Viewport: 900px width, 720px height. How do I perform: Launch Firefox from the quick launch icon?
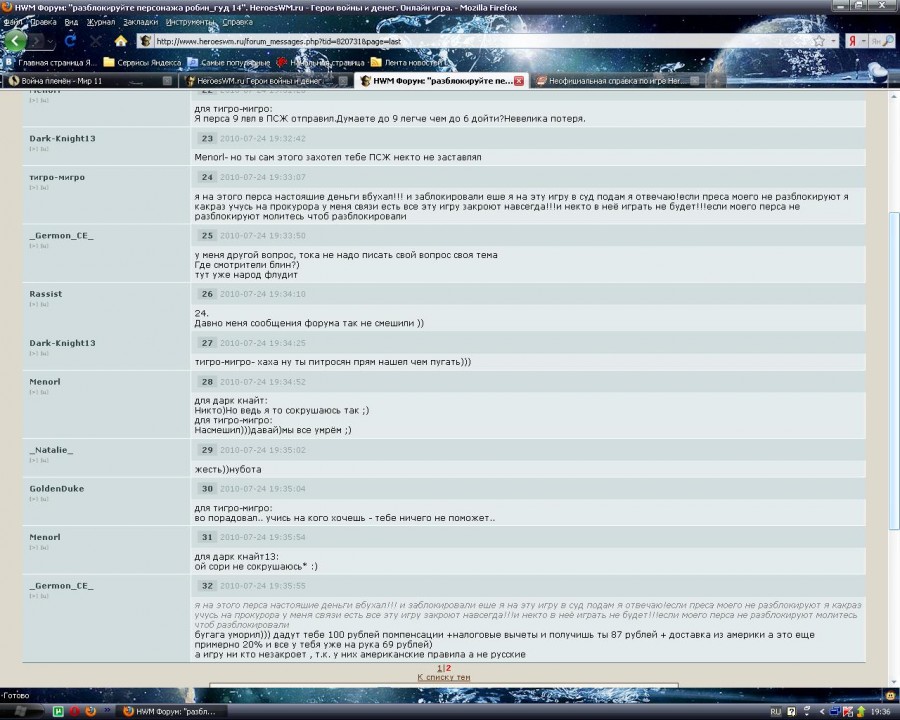coord(90,711)
